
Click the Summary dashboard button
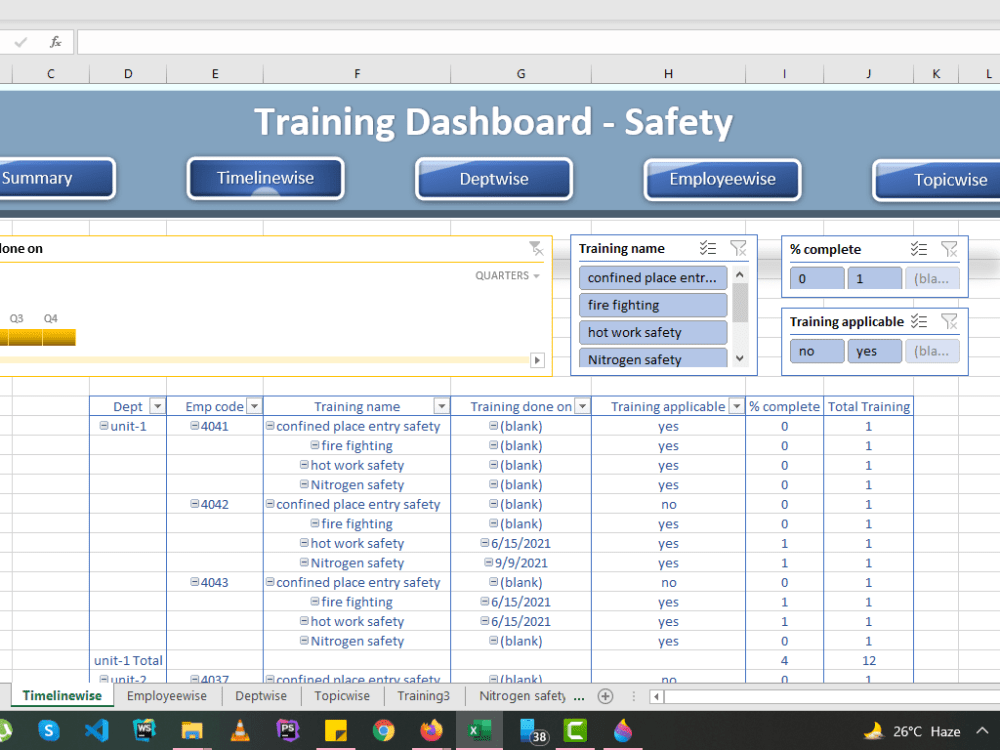[40, 178]
